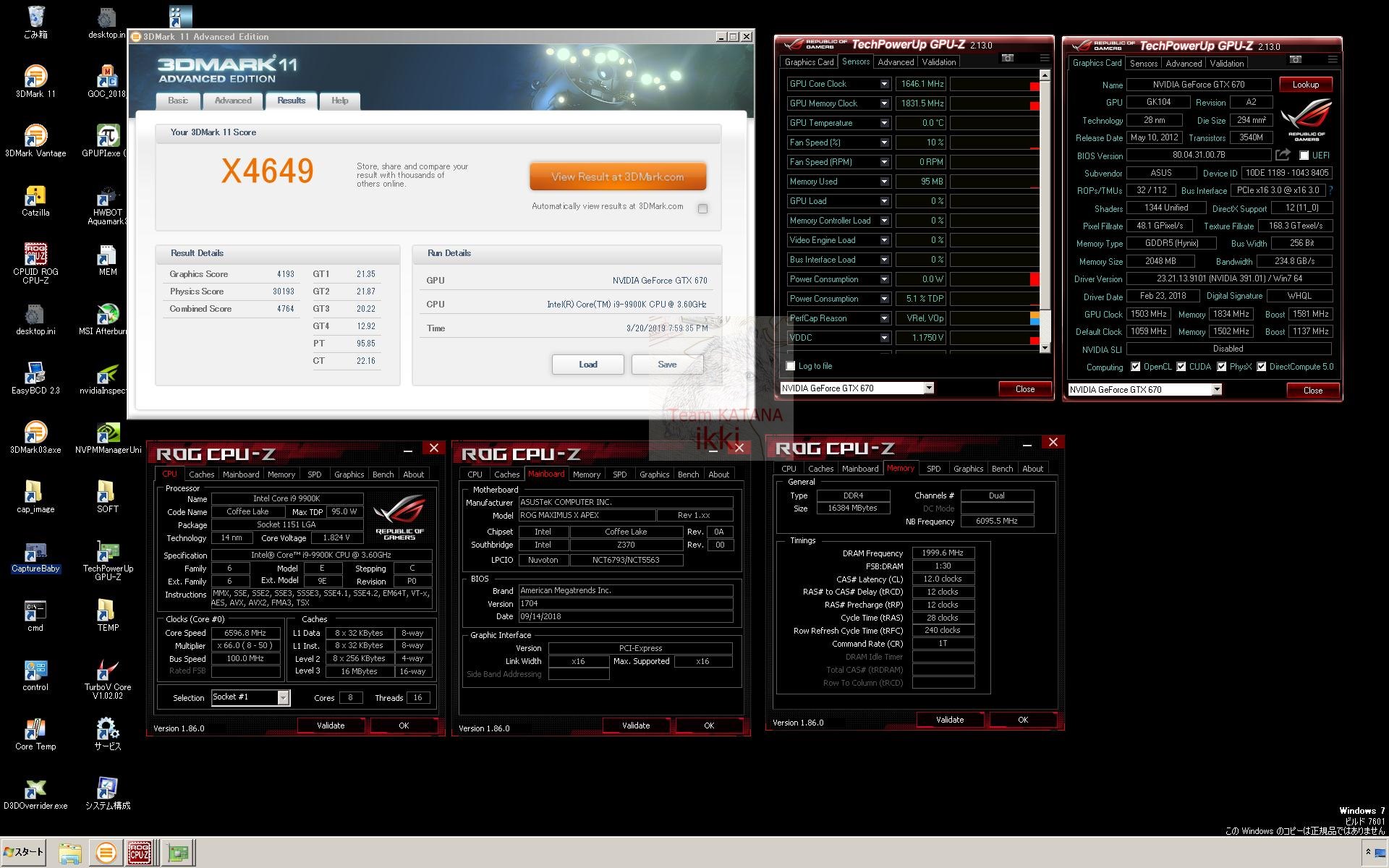Click Validate in the Mainboard CPU-Z window

pos(636,726)
